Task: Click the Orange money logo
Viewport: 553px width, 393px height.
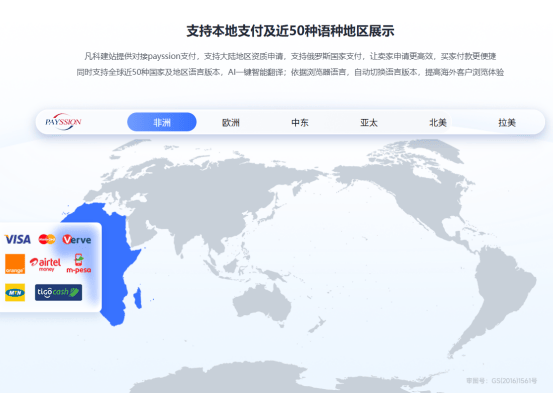Action: click(15, 264)
